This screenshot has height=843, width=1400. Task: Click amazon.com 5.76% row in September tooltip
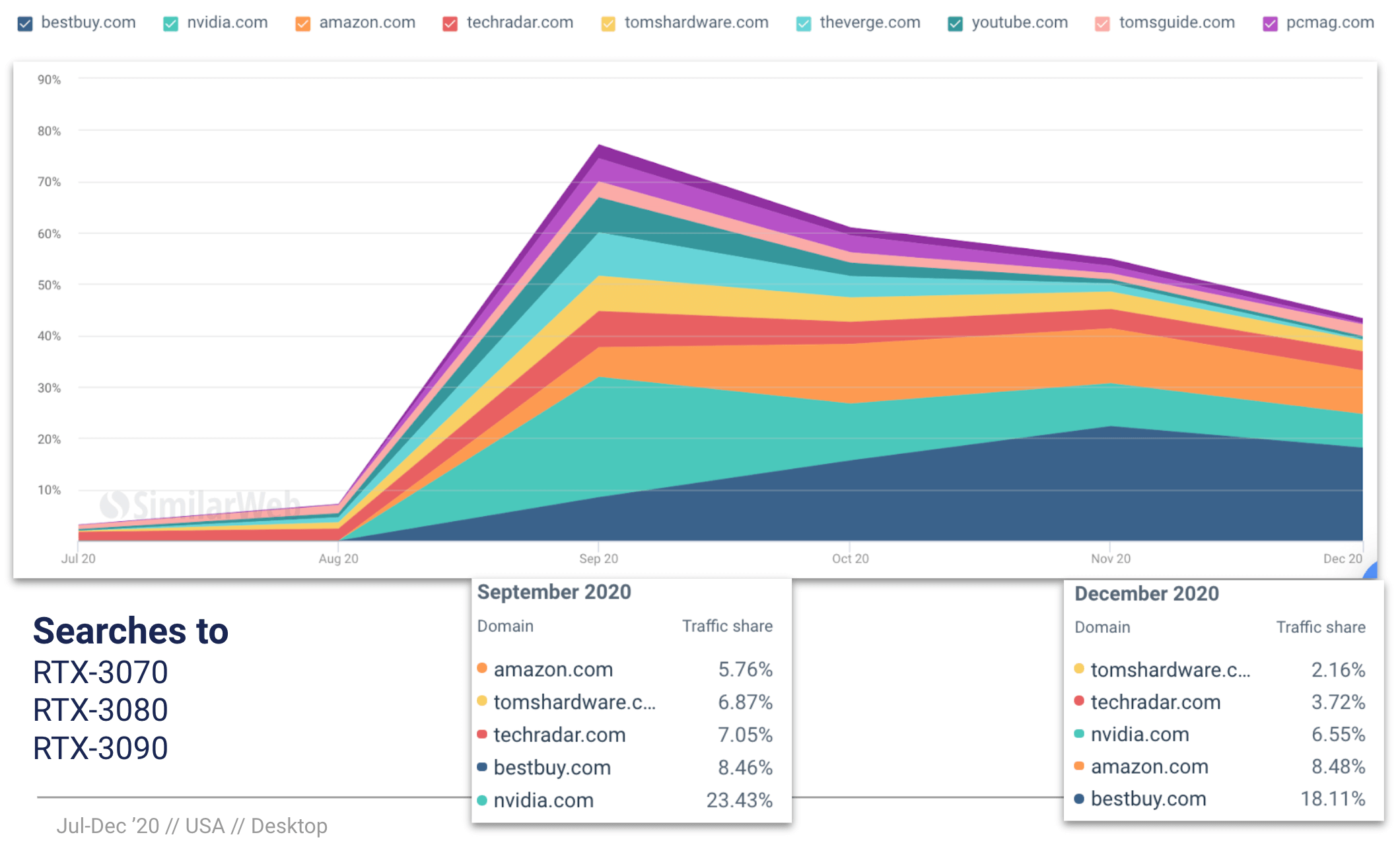tap(625, 669)
